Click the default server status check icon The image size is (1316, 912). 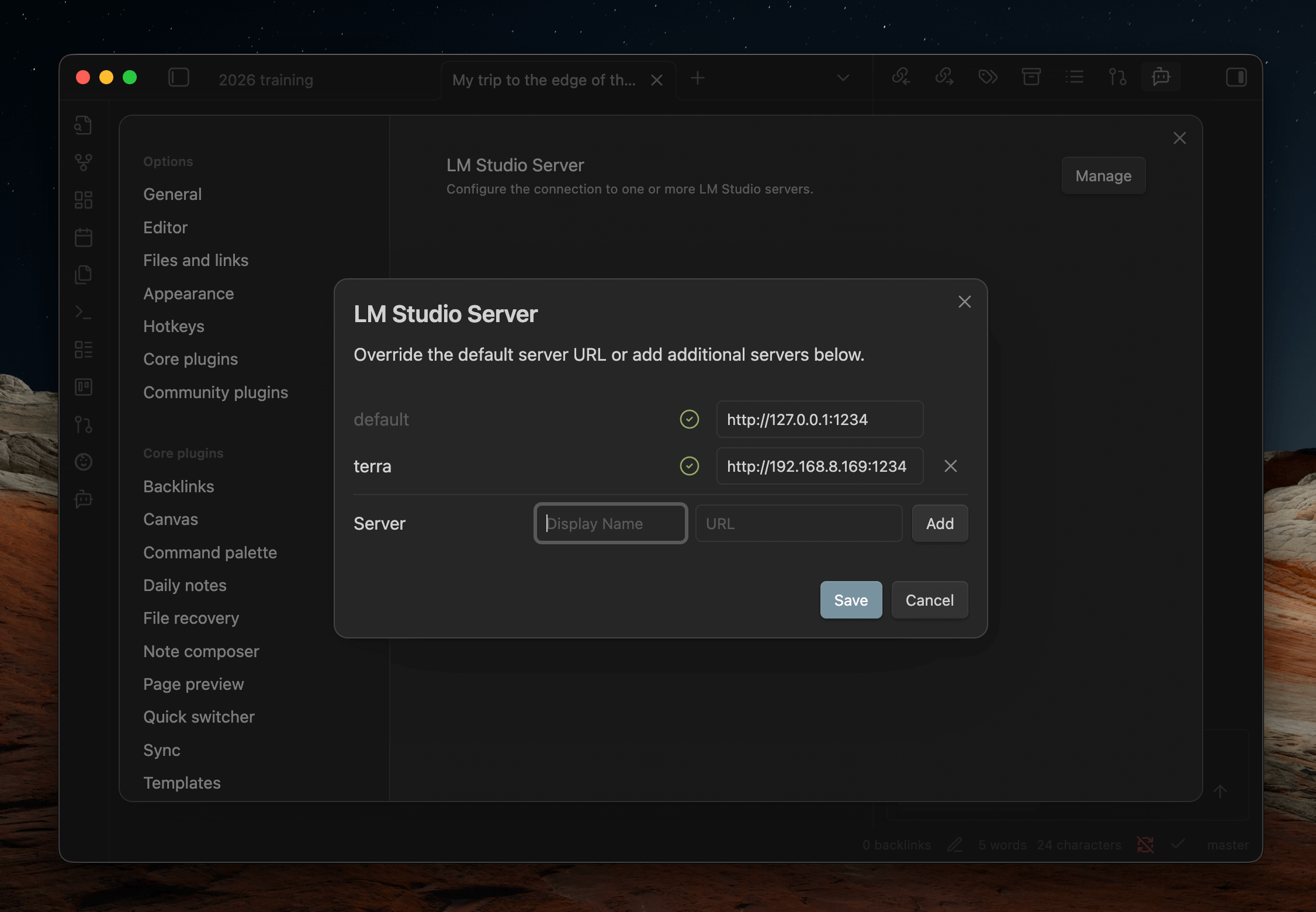[690, 419]
